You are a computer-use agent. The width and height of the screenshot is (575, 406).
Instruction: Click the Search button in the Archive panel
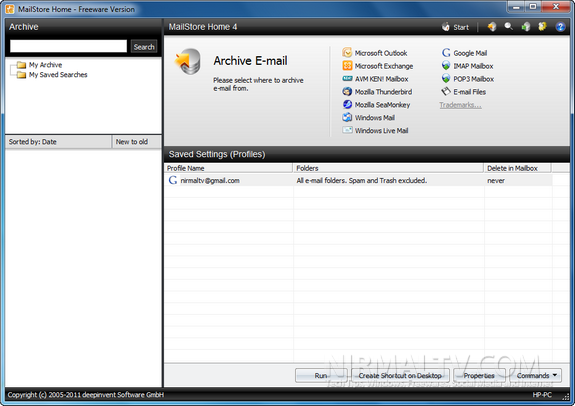(144, 47)
